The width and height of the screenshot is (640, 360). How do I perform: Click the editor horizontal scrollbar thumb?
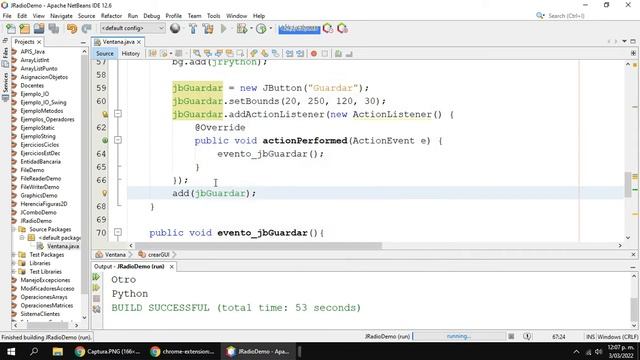258,246
